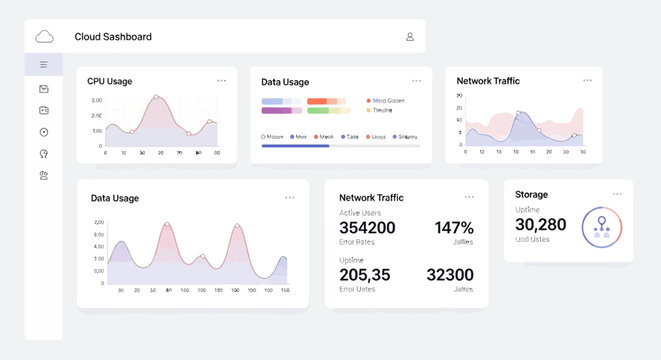Click the Storage circular network icon
This screenshot has width=661, height=360.
[602, 227]
